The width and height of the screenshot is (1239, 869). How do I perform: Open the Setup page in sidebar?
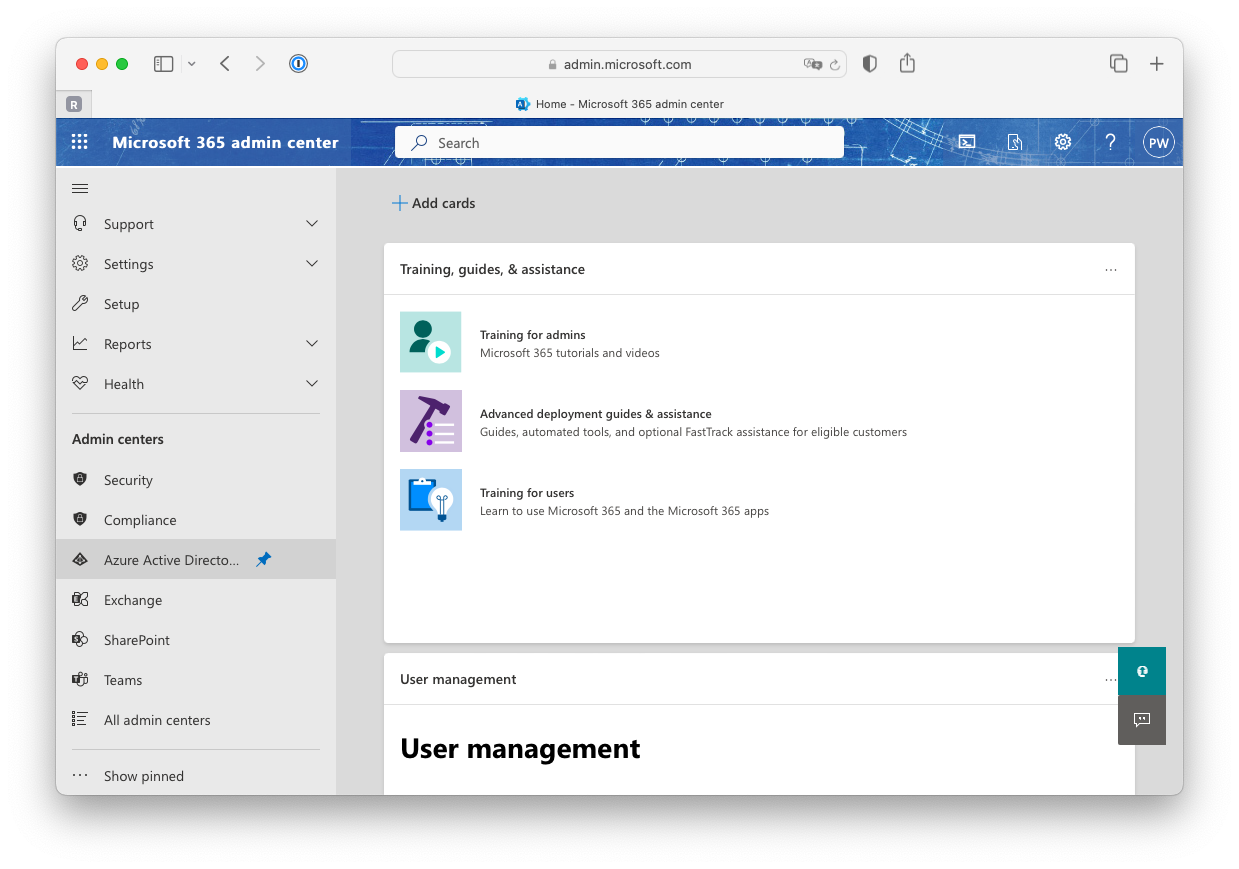[196, 304]
